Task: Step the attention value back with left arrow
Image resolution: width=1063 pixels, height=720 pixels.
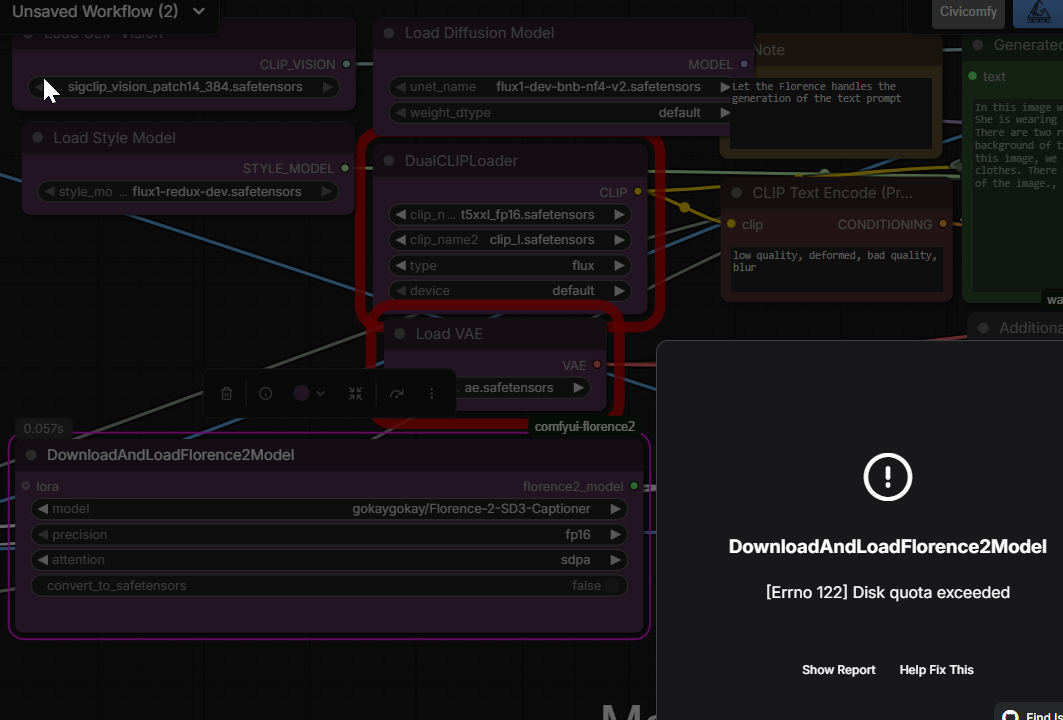Action: [x=43, y=560]
